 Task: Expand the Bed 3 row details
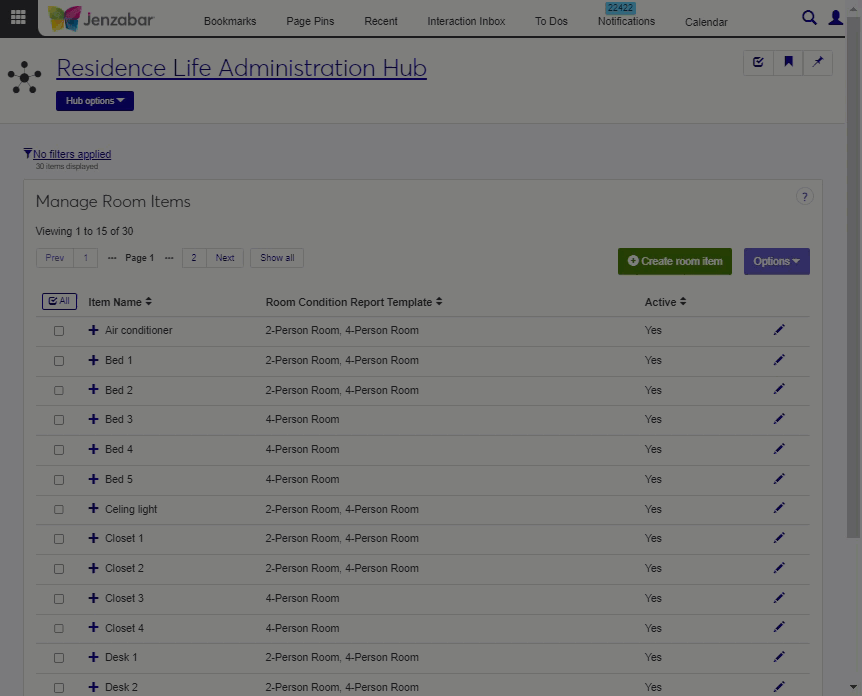pos(94,419)
